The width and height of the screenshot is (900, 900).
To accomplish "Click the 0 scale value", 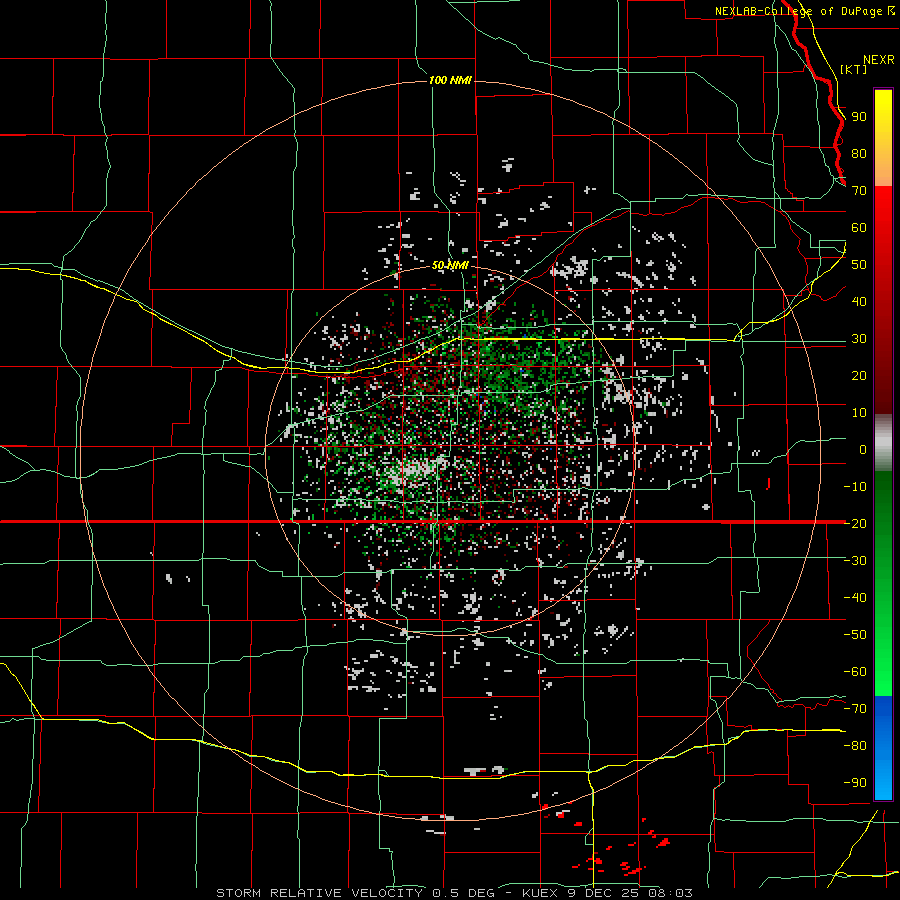I will [863, 450].
